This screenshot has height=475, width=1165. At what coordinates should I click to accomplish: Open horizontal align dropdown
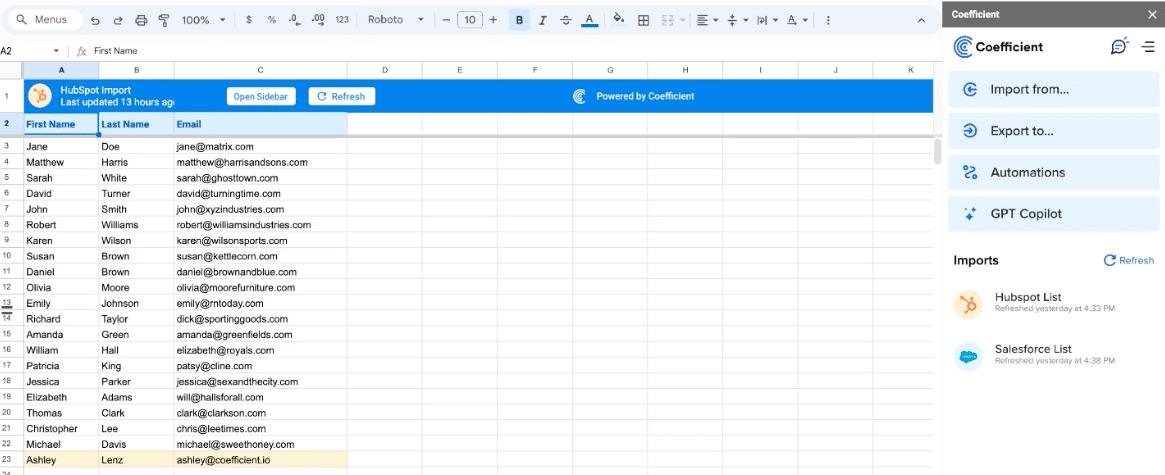(707, 20)
